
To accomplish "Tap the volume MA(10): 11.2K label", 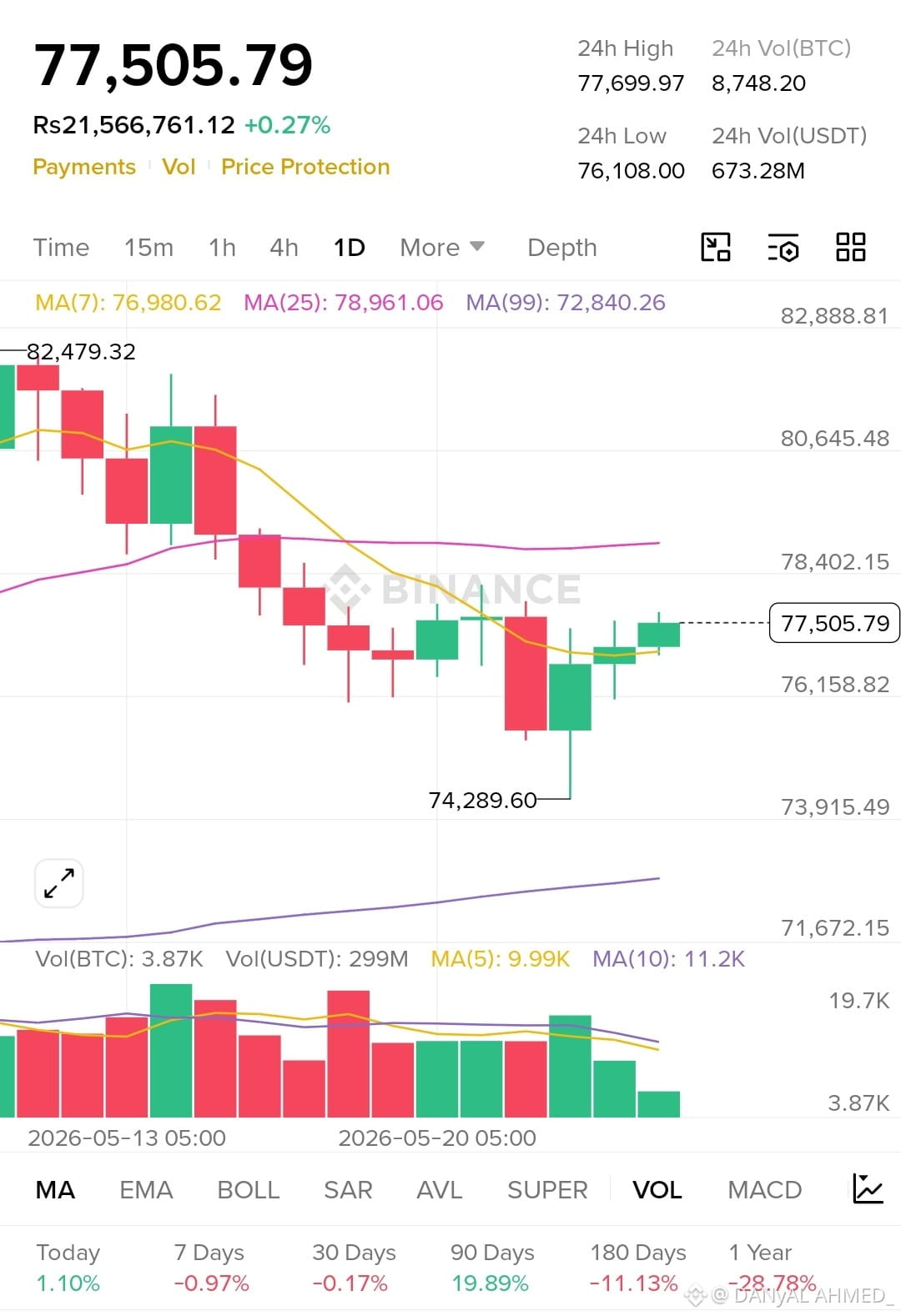I will [668, 959].
